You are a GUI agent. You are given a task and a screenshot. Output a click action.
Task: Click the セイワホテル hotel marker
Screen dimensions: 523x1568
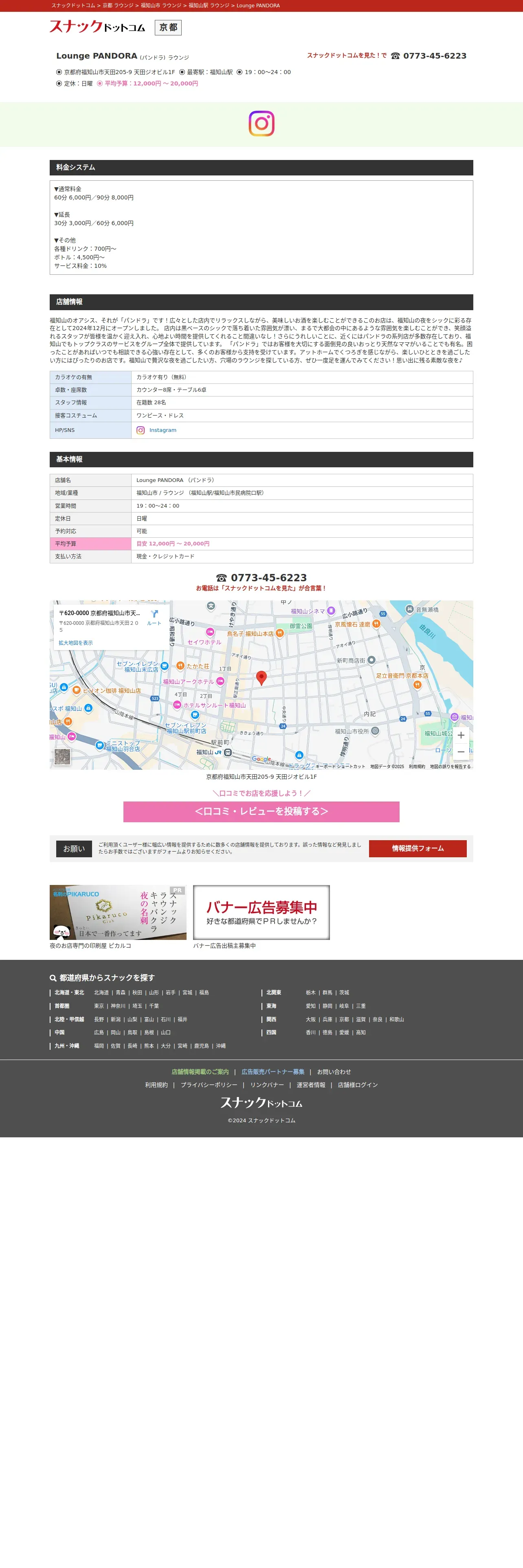(x=210, y=633)
